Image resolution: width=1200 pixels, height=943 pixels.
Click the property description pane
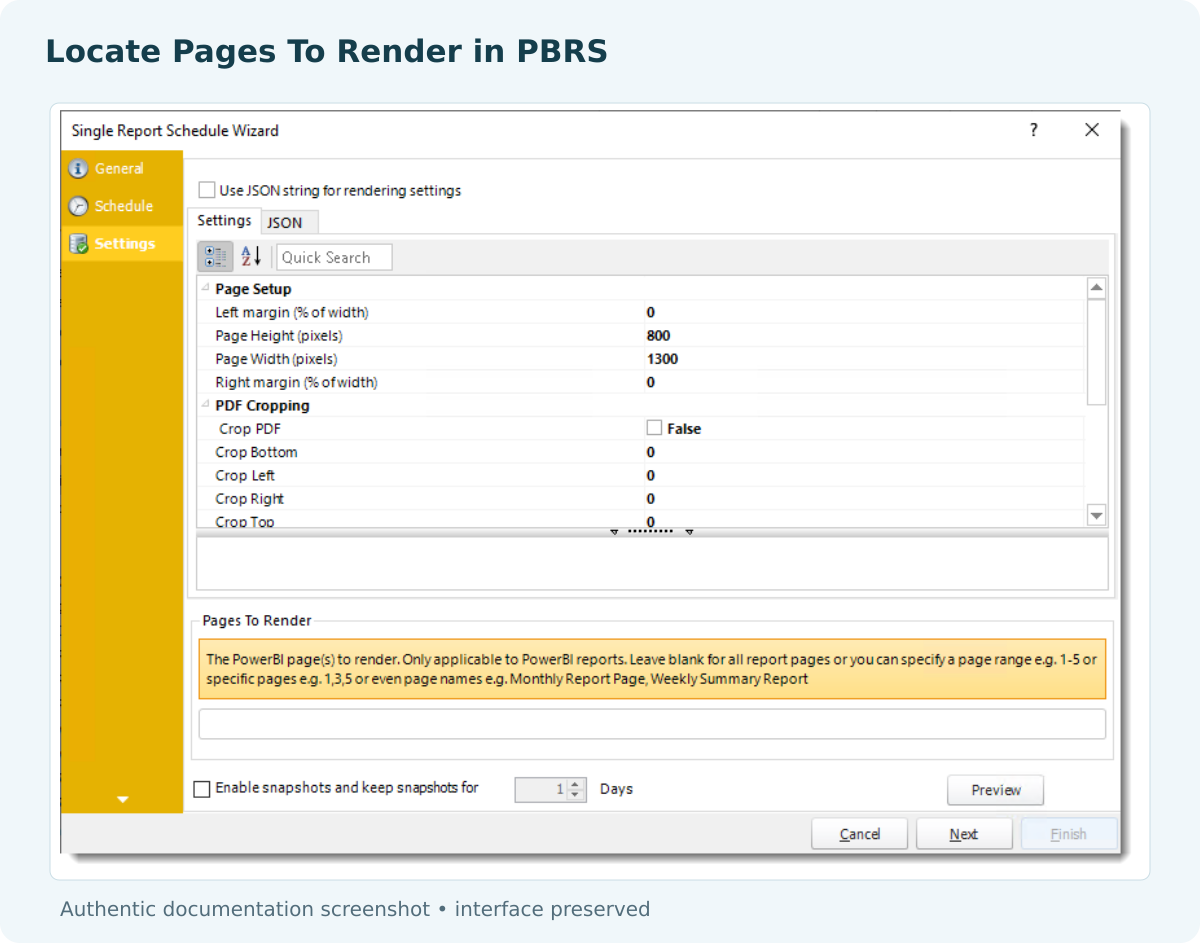pyautogui.click(x=652, y=564)
